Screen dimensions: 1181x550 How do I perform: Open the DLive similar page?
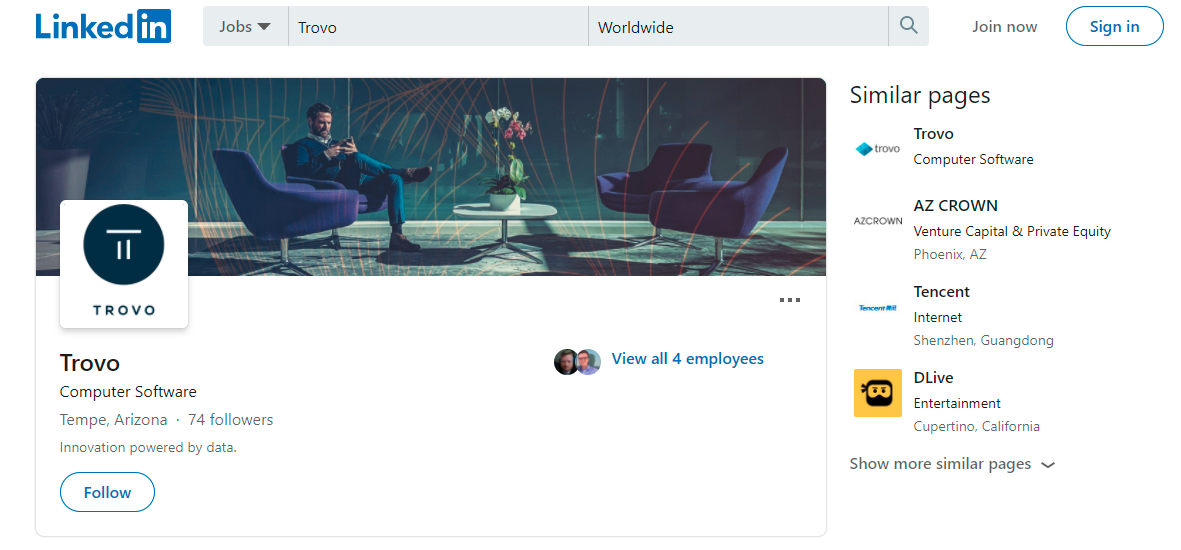pyautogui.click(x=934, y=377)
